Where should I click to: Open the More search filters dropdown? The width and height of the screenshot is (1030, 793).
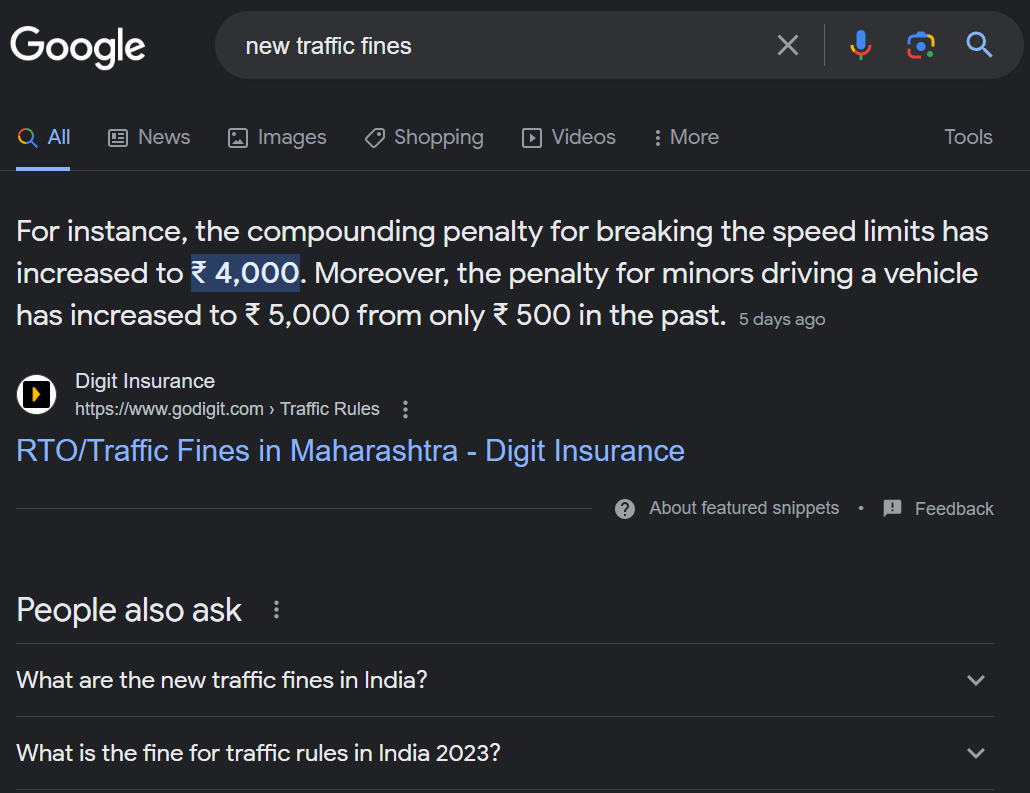pos(686,137)
